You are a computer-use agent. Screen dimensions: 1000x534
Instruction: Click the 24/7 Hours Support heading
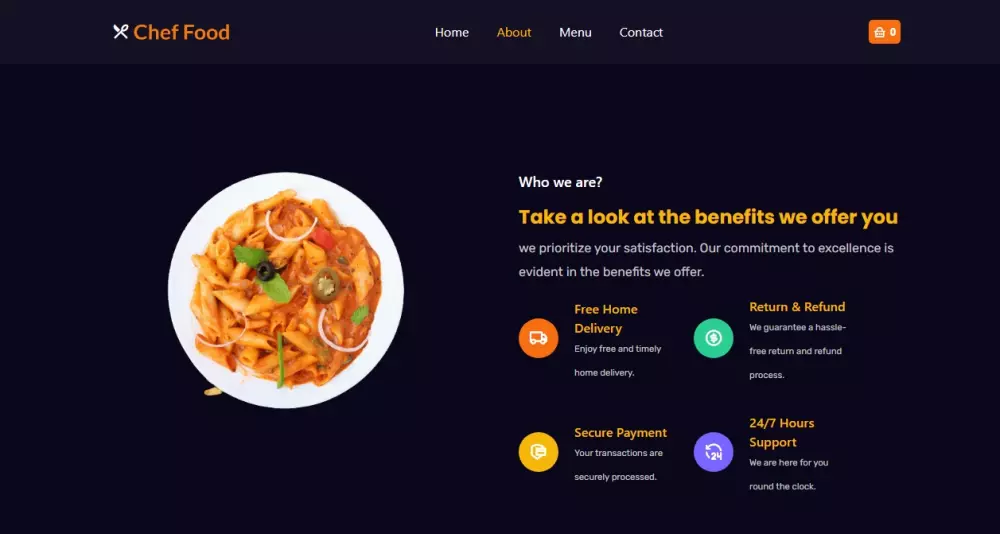782,433
